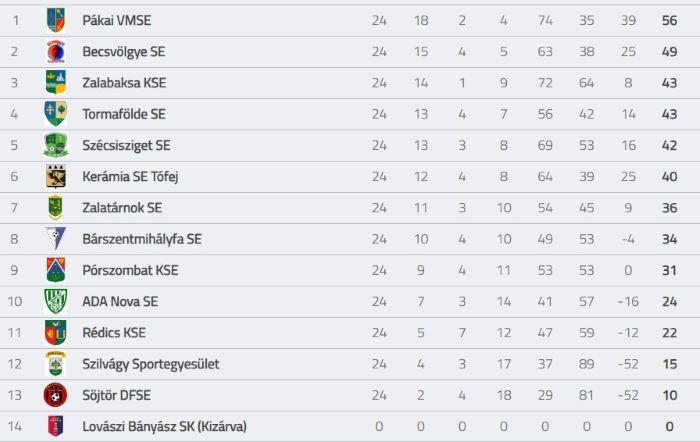Select the Tormafölde SE shield emblem
This screenshot has width=700, height=442.
56,113
